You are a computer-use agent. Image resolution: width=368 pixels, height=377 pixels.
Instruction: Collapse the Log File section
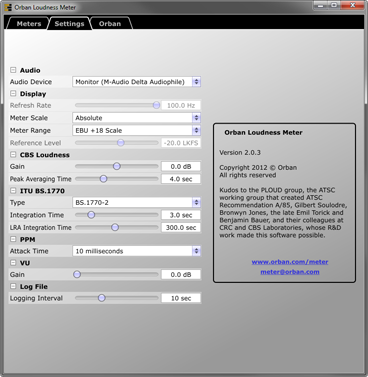pos(13,286)
